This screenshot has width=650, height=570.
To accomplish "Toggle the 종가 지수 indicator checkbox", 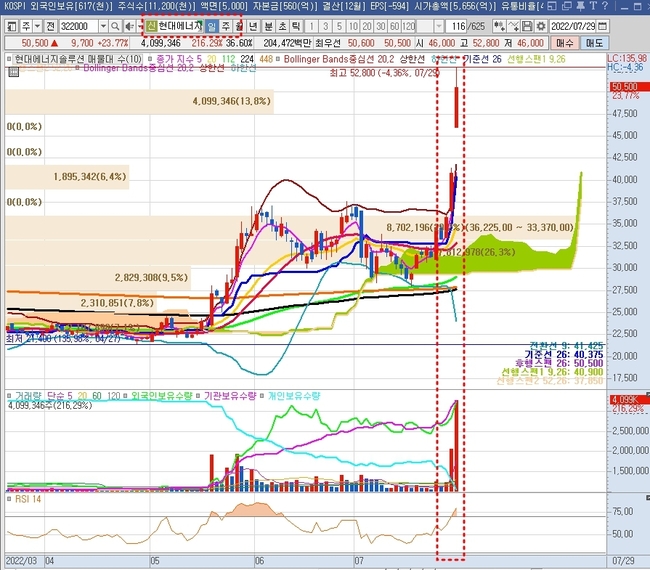I will 150,60.
